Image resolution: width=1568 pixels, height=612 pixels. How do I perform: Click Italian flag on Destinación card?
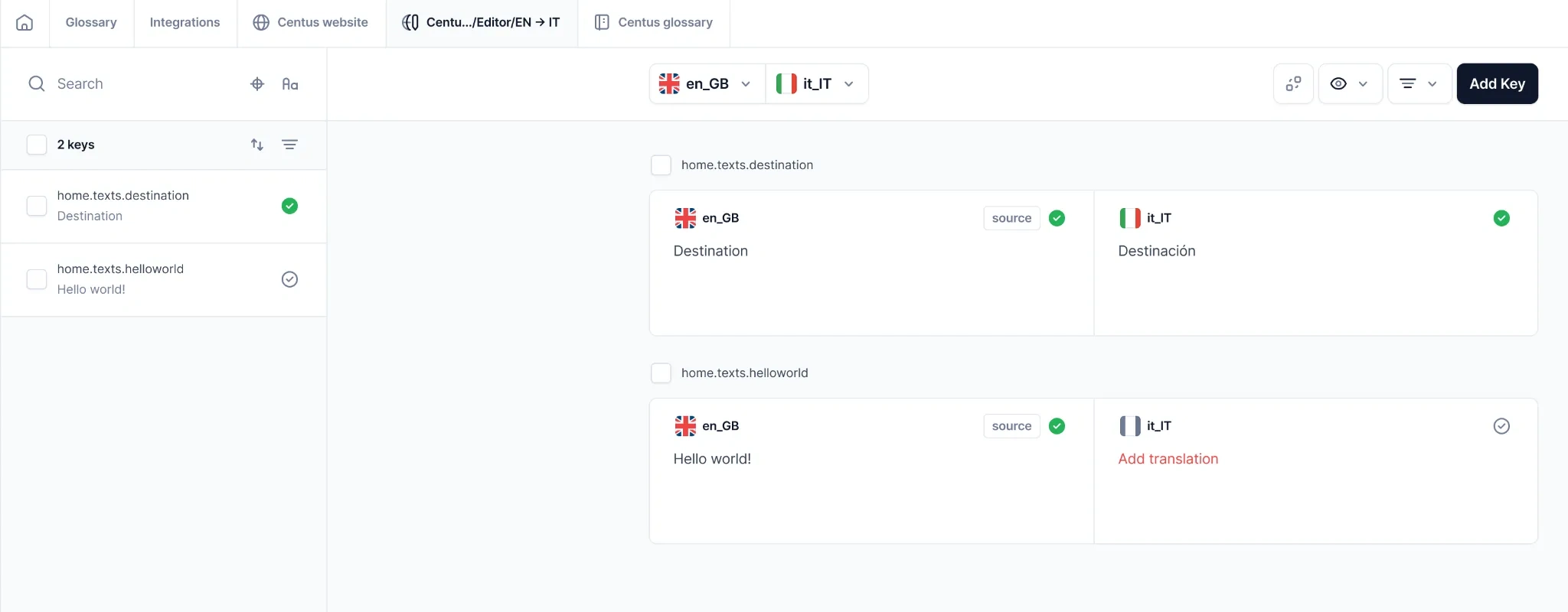[1130, 218]
